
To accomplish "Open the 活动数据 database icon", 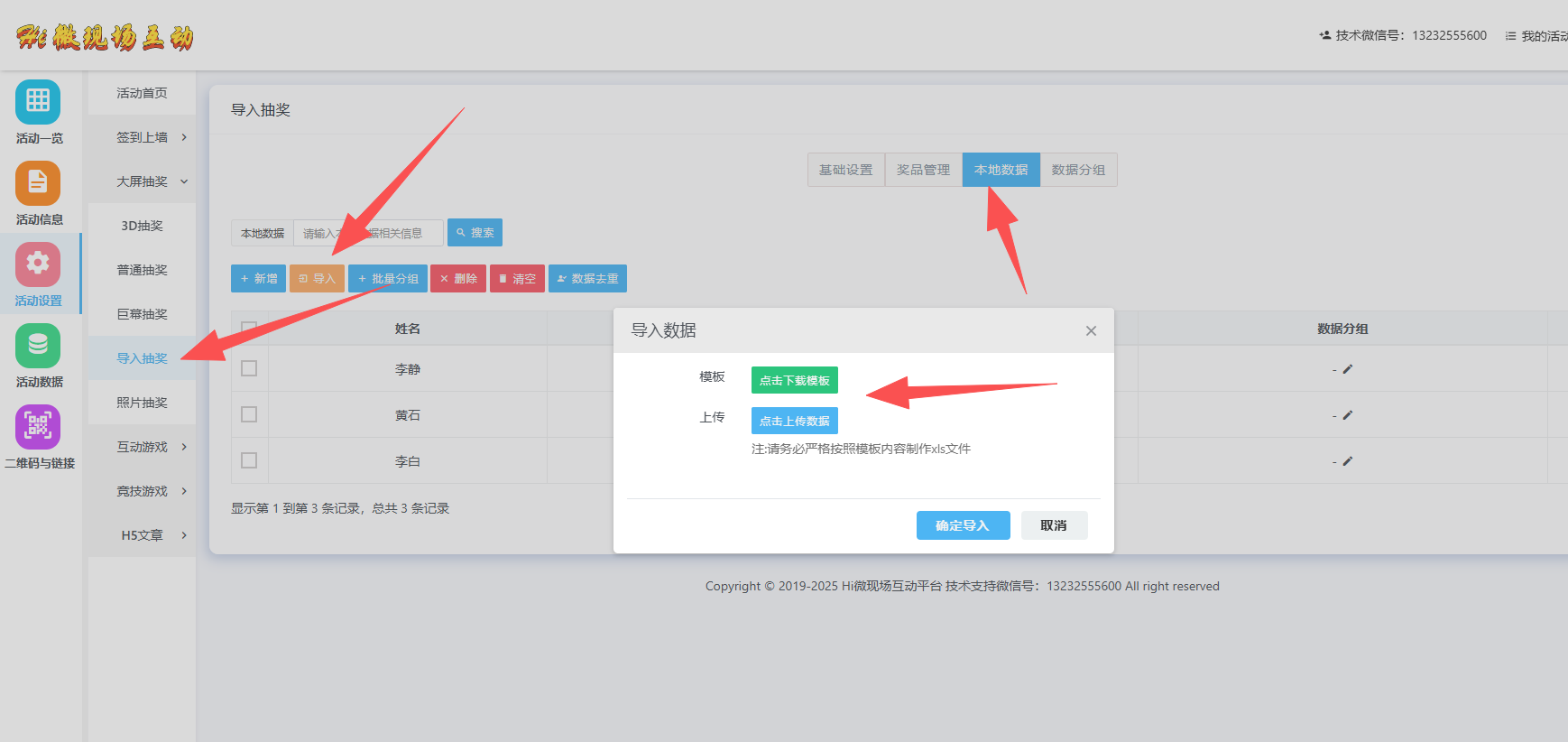I will 38,346.
